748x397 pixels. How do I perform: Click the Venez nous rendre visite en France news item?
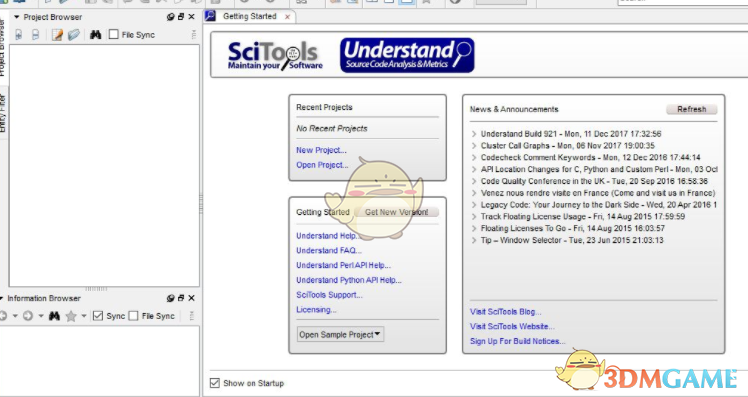pos(598,193)
